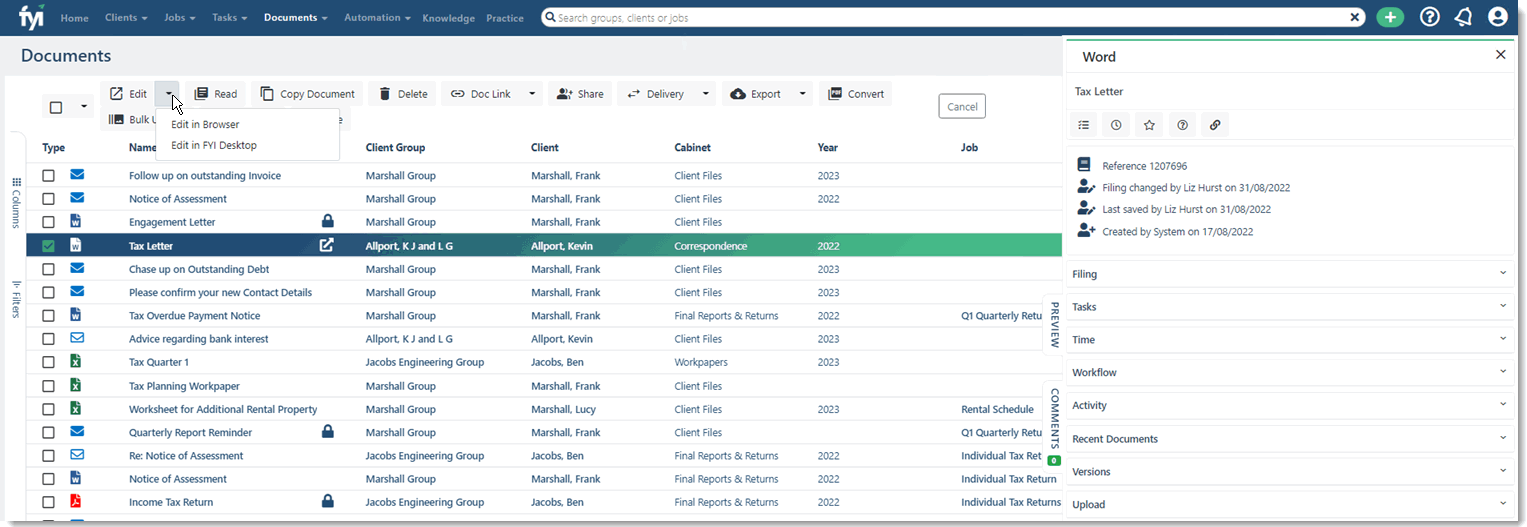Click the clock history icon in Word panel

[x=1116, y=125]
